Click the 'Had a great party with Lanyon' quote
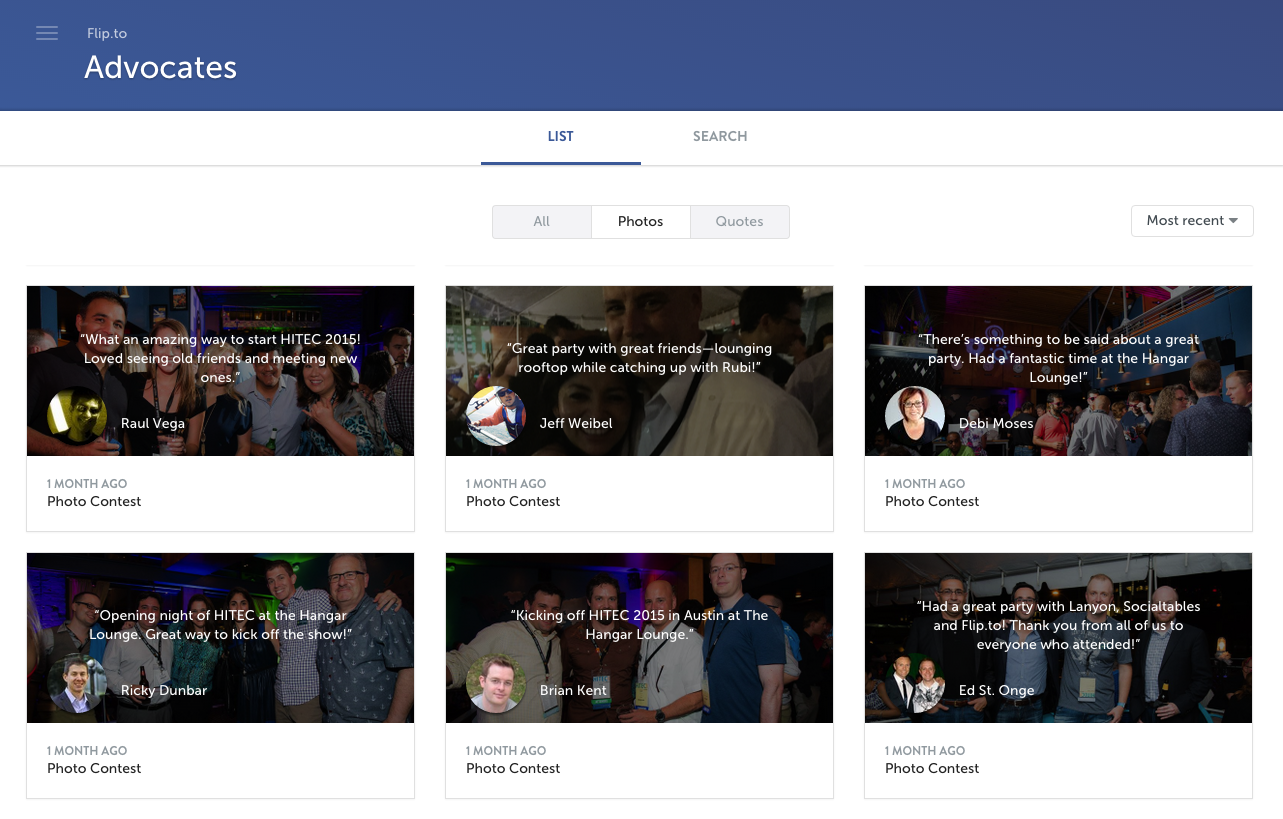Viewport: 1283px width, 819px height. coord(1058,625)
